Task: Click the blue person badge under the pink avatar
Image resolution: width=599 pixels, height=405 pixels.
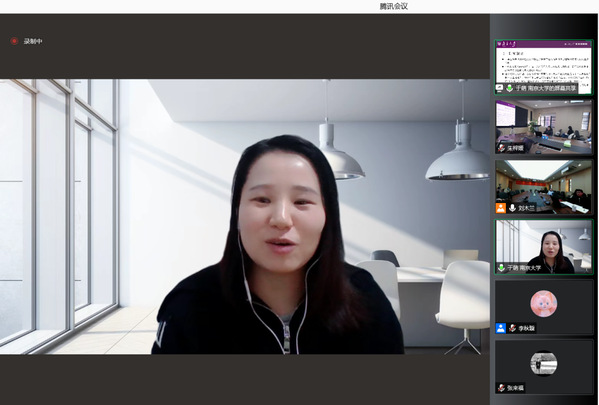Action: click(501, 328)
